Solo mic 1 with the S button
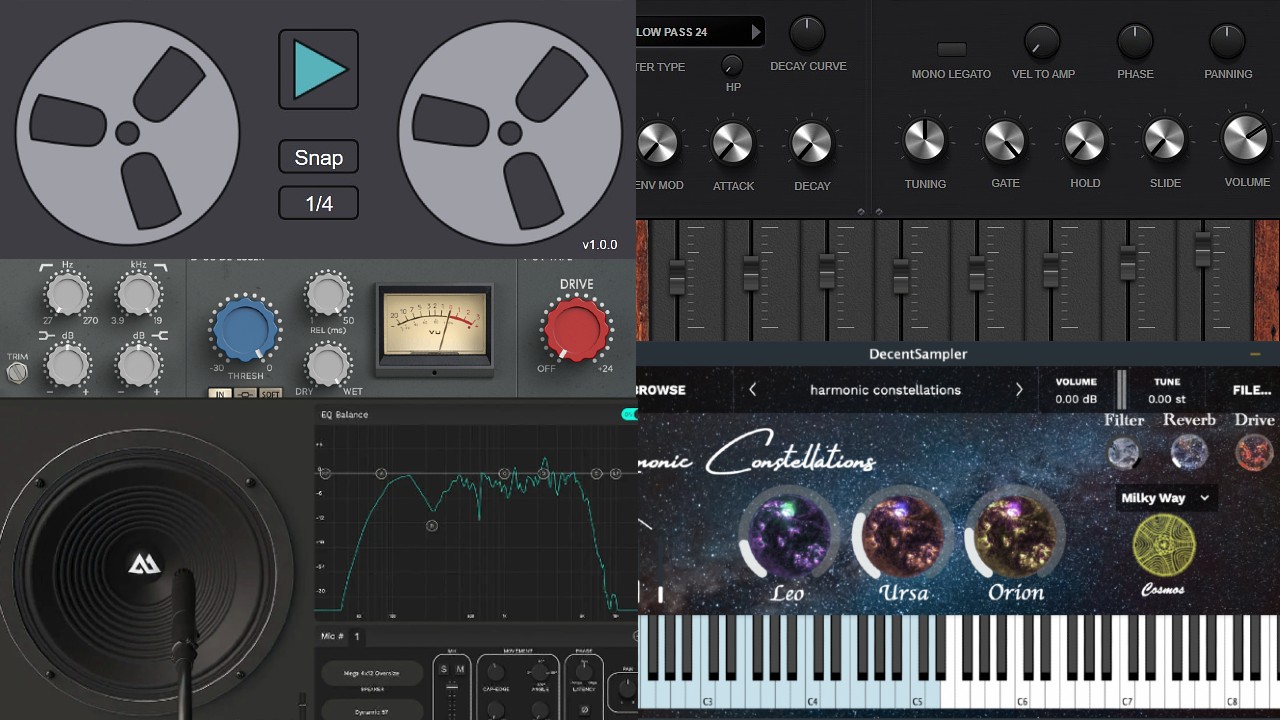The height and width of the screenshot is (720, 1280). pyautogui.click(x=446, y=669)
